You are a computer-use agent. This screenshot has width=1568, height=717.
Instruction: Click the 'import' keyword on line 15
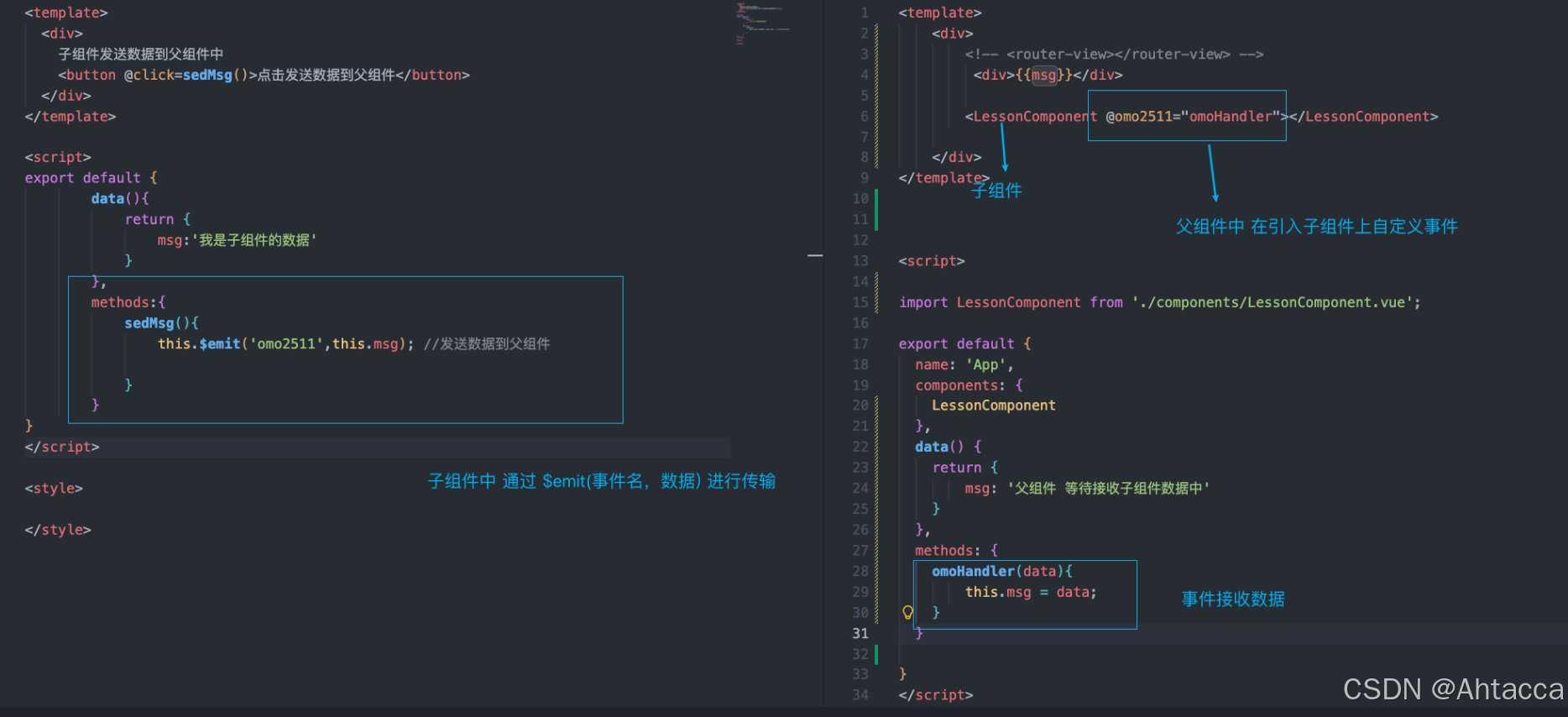923,302
